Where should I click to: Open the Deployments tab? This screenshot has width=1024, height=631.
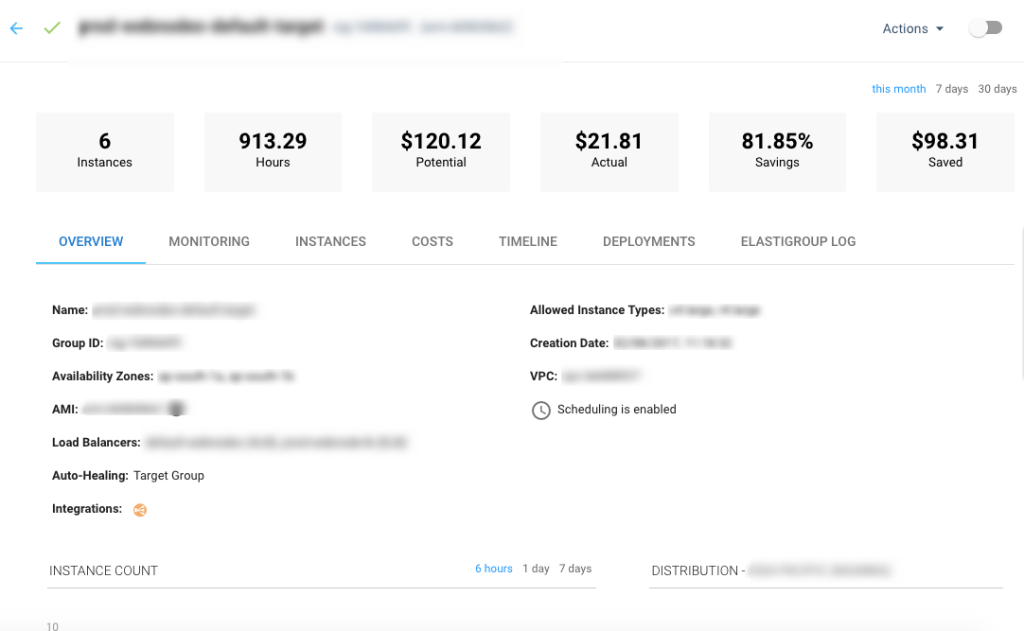pos(649,241)
